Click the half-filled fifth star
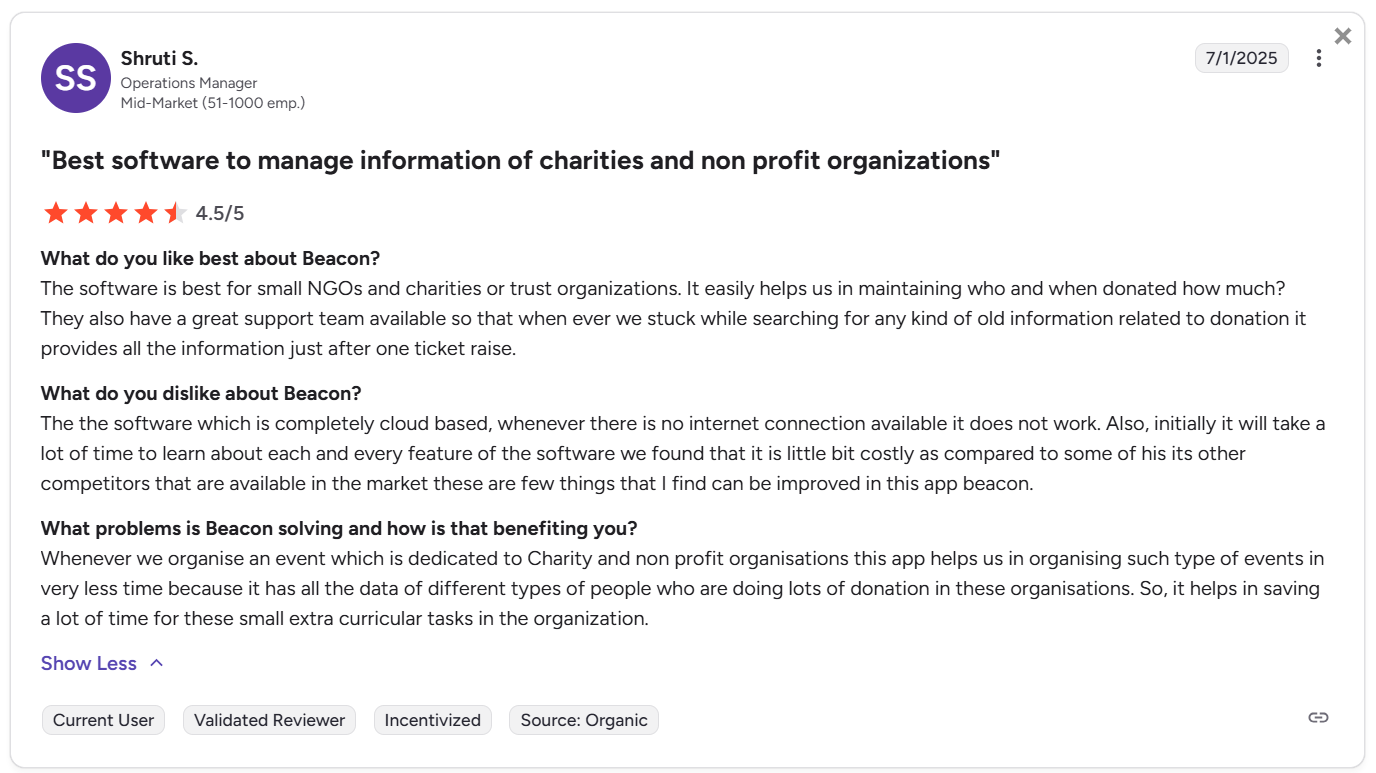 point(176,213)
